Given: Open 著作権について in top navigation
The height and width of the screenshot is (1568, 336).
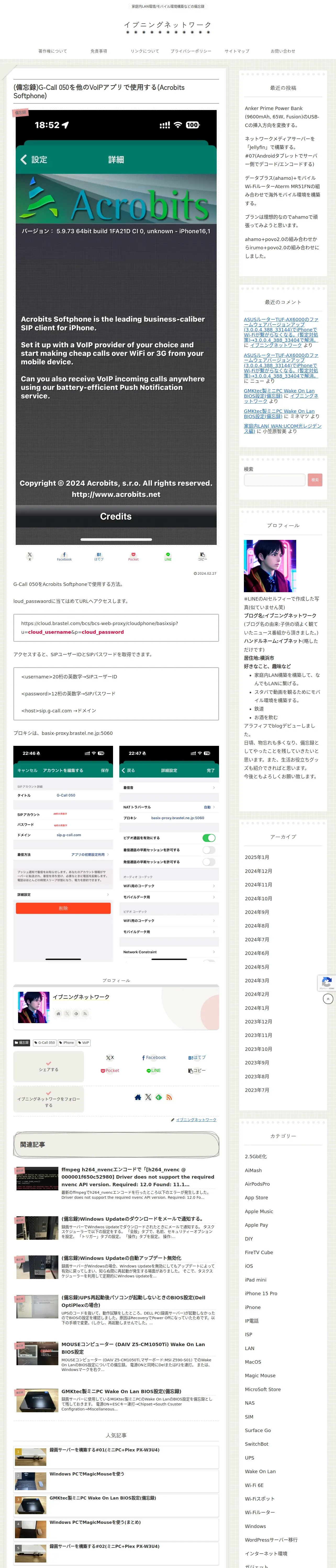Looking at the screenshot, I should click(53, 51).
